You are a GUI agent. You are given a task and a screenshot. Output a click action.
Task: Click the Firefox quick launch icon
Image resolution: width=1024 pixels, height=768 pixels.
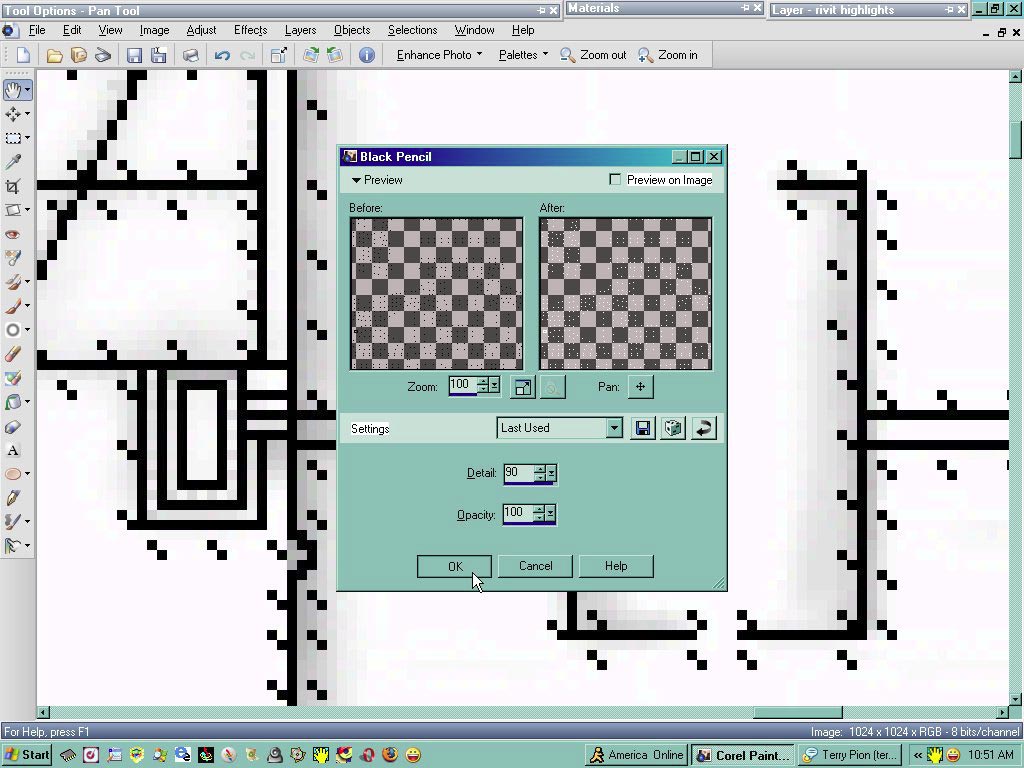pyautogui.click(x=390, y=755)
